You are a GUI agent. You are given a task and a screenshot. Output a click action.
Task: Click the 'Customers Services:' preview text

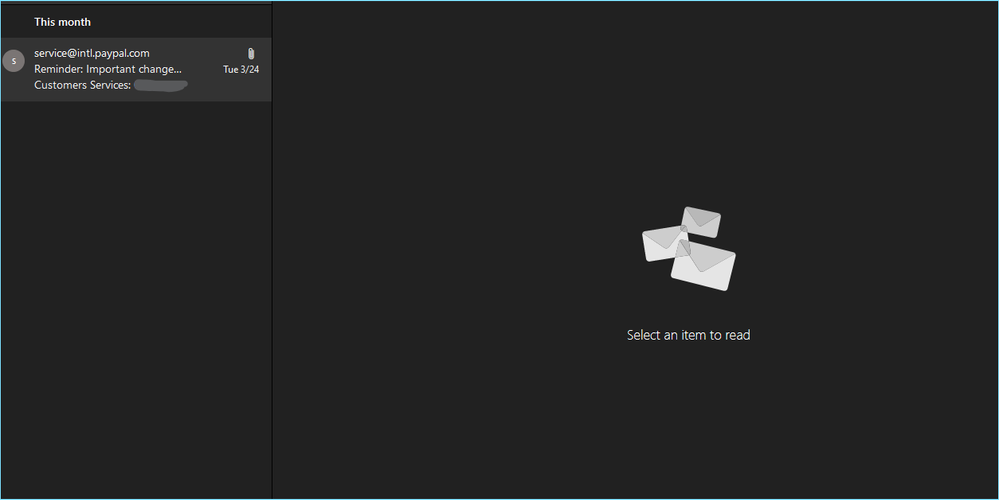[82, 85]
